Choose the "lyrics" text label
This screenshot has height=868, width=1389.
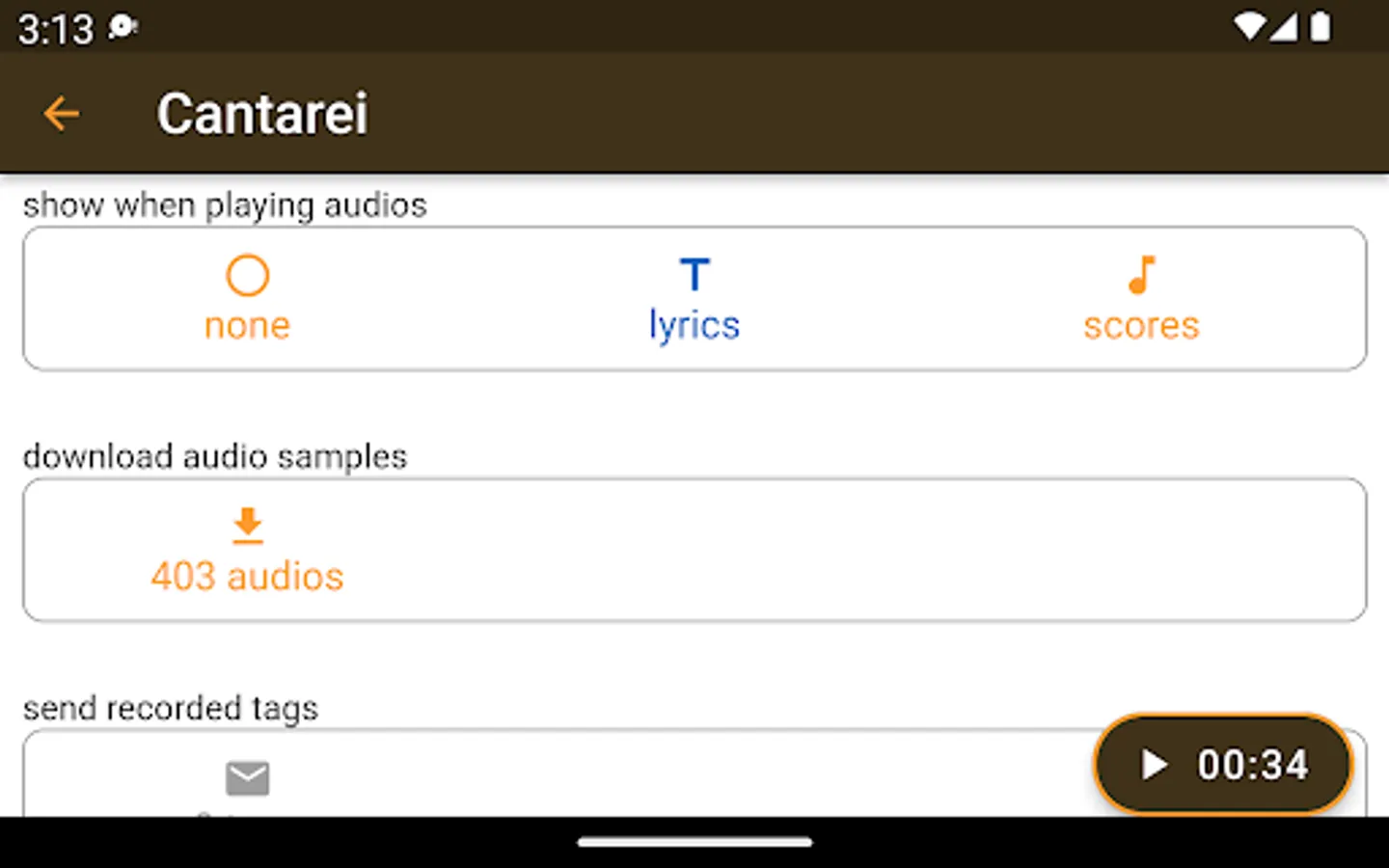click(694, 326)
